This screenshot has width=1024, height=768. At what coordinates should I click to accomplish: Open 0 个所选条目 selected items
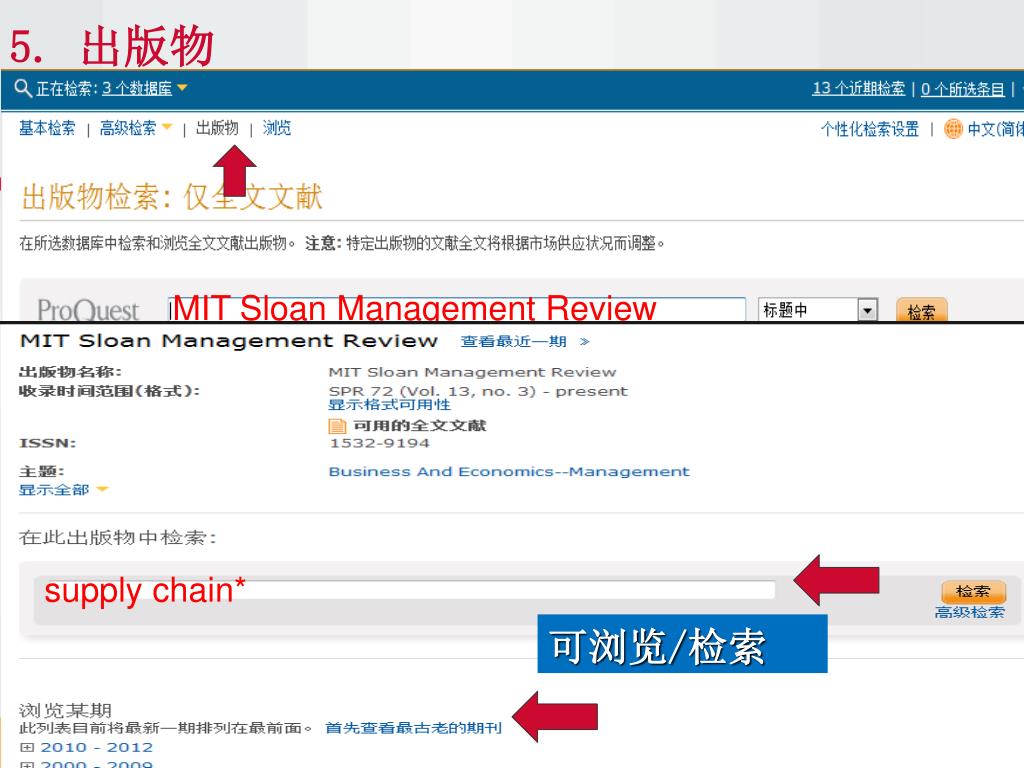[x=963, y=89]
